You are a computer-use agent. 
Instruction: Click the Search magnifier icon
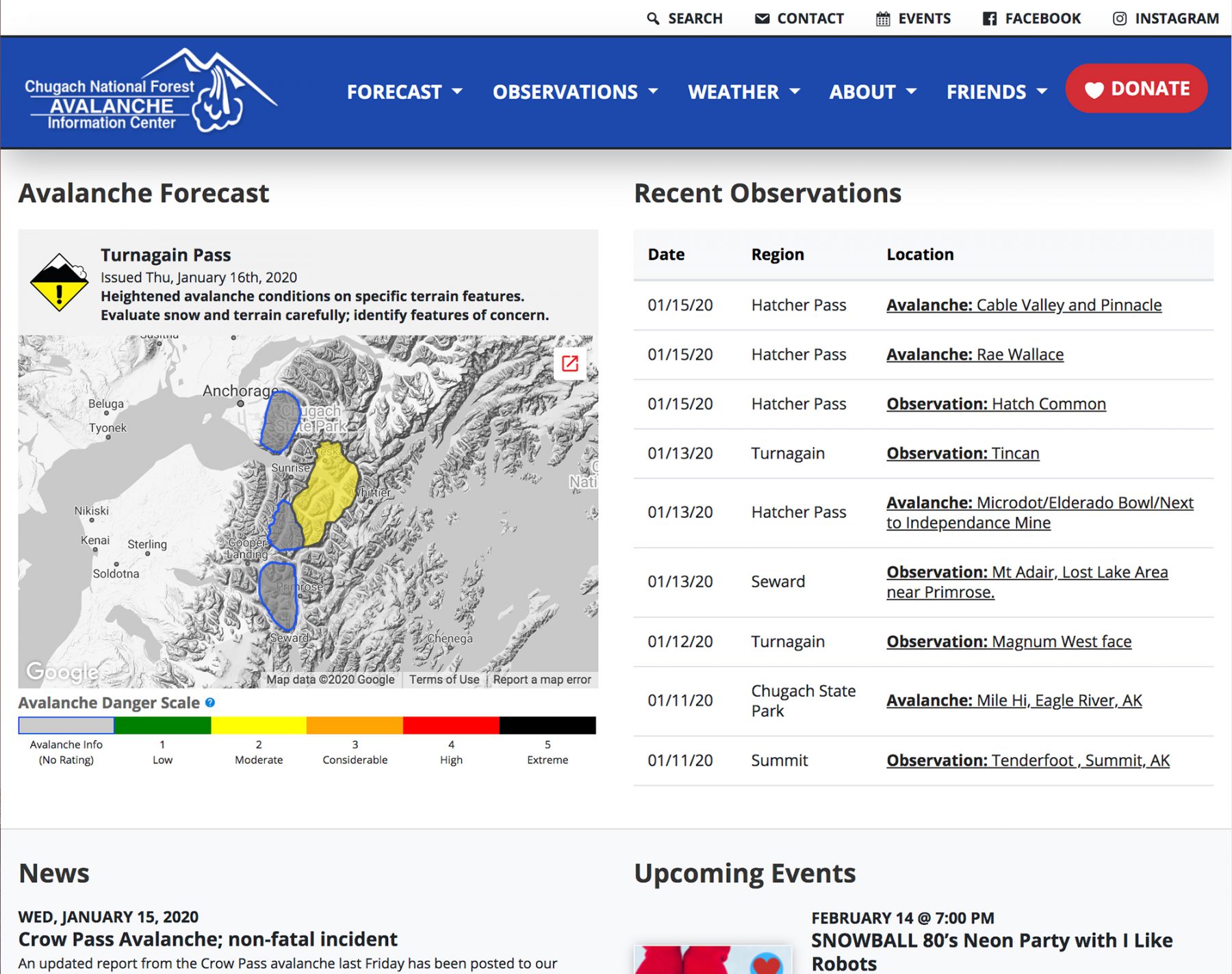653,18
